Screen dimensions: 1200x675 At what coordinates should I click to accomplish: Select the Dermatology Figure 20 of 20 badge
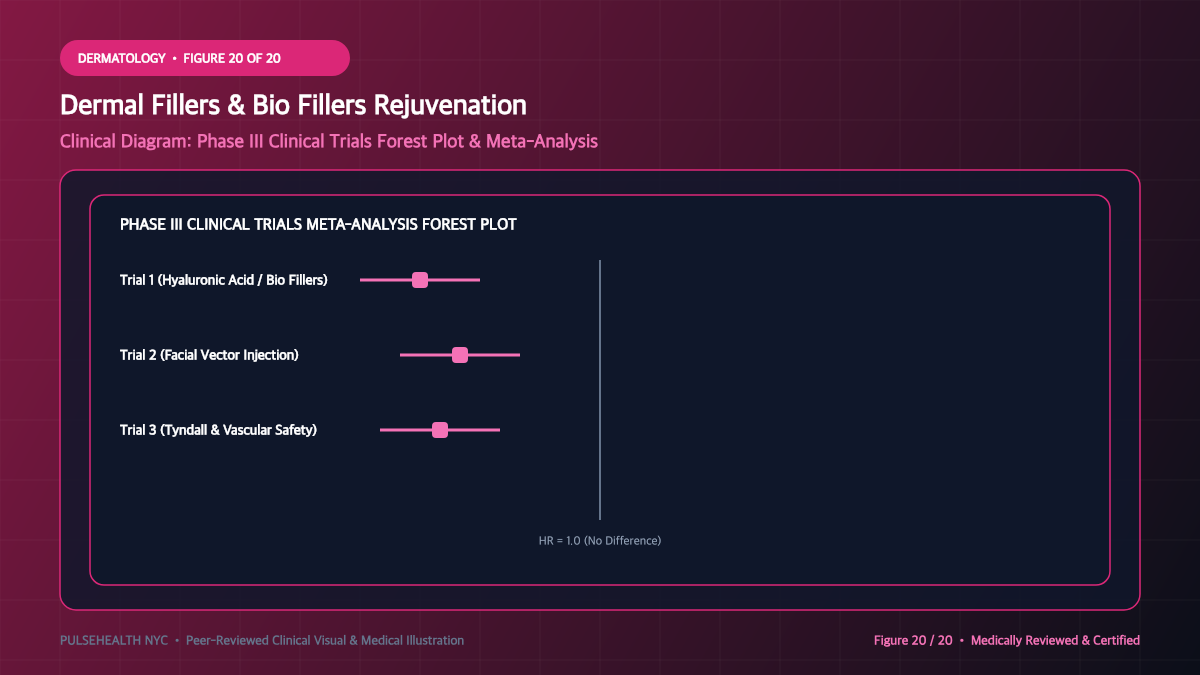click(x=205, y=58)
